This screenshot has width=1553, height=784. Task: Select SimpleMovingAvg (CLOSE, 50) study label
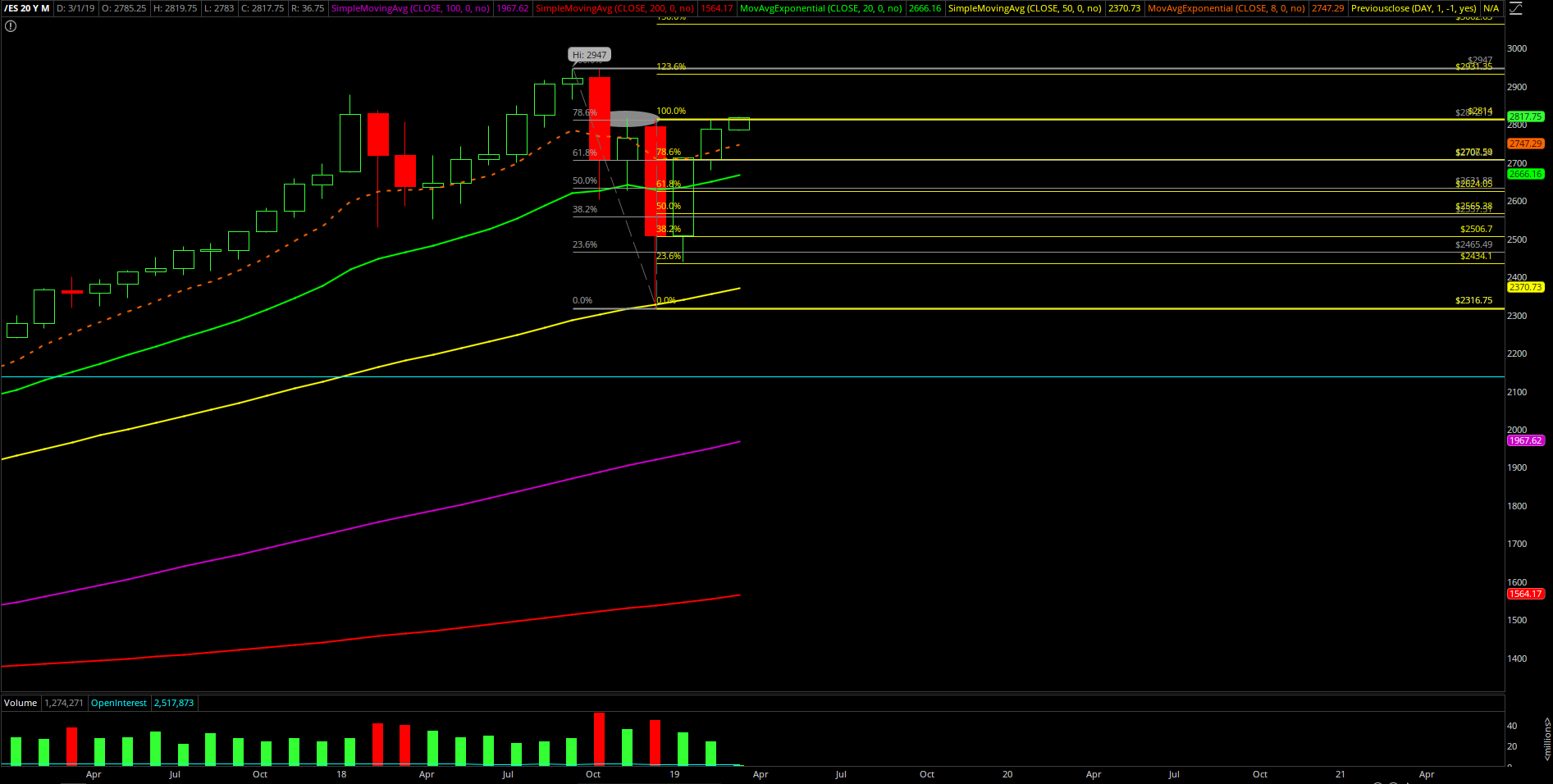pyautogui.click(x=1025, y=8)
